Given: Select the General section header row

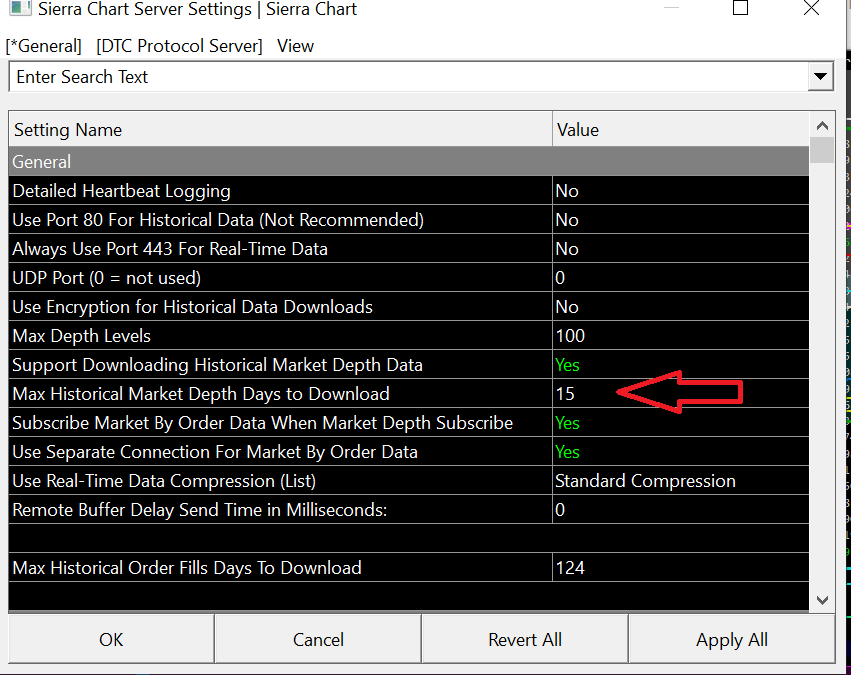Looking at the screenshot, I should pos(409,162).
